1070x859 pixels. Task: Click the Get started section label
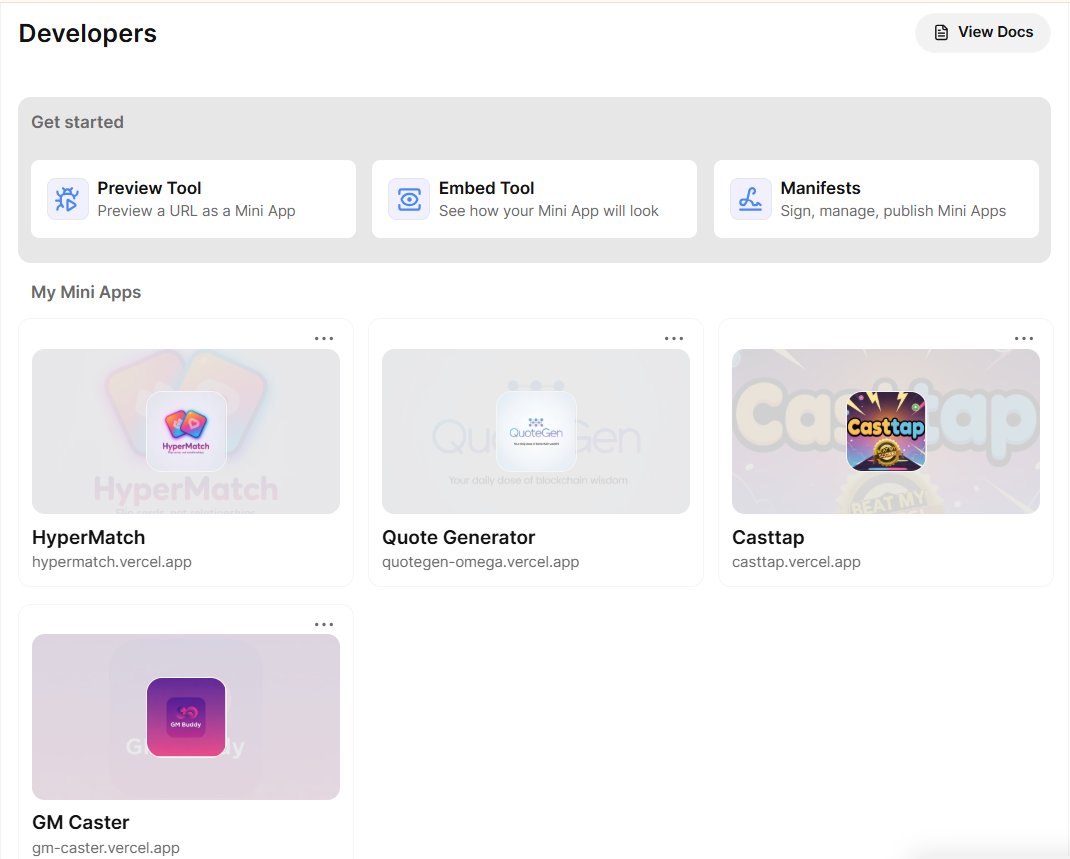point(78,122)
